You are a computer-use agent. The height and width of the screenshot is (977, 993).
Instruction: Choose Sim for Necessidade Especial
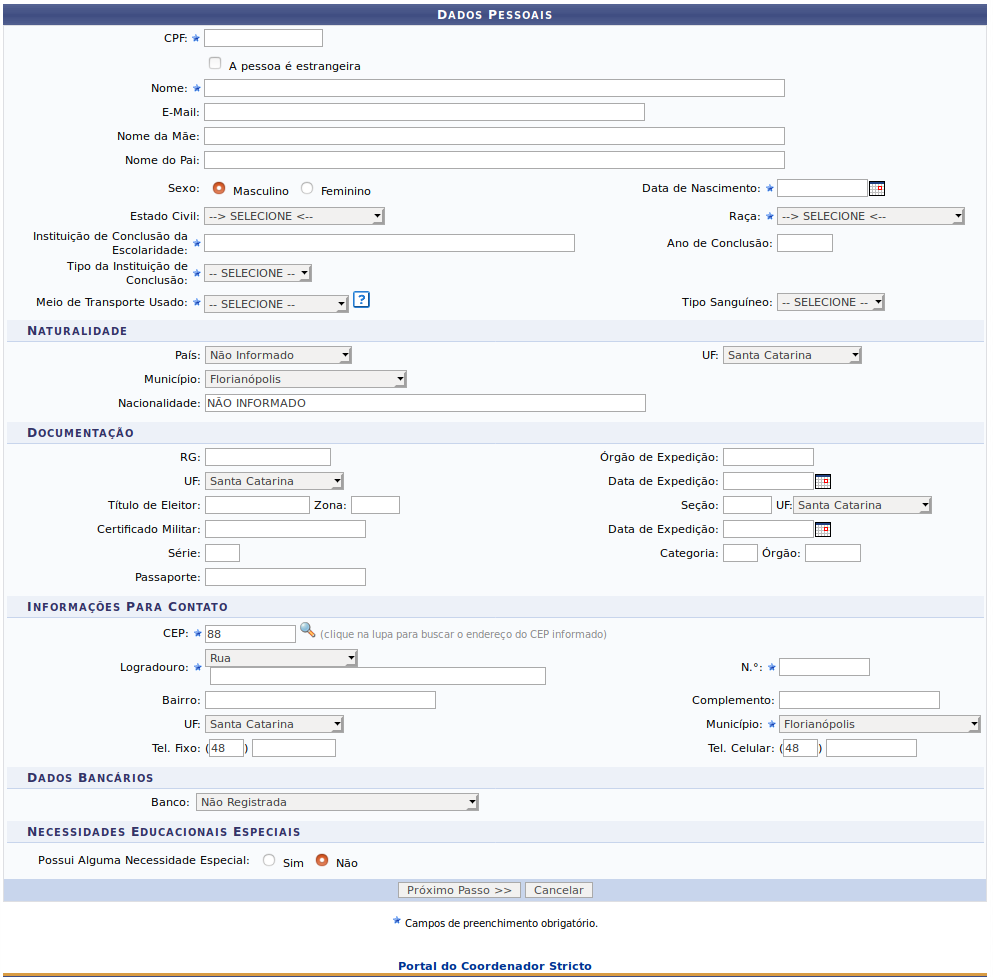[x=269, y=860]
